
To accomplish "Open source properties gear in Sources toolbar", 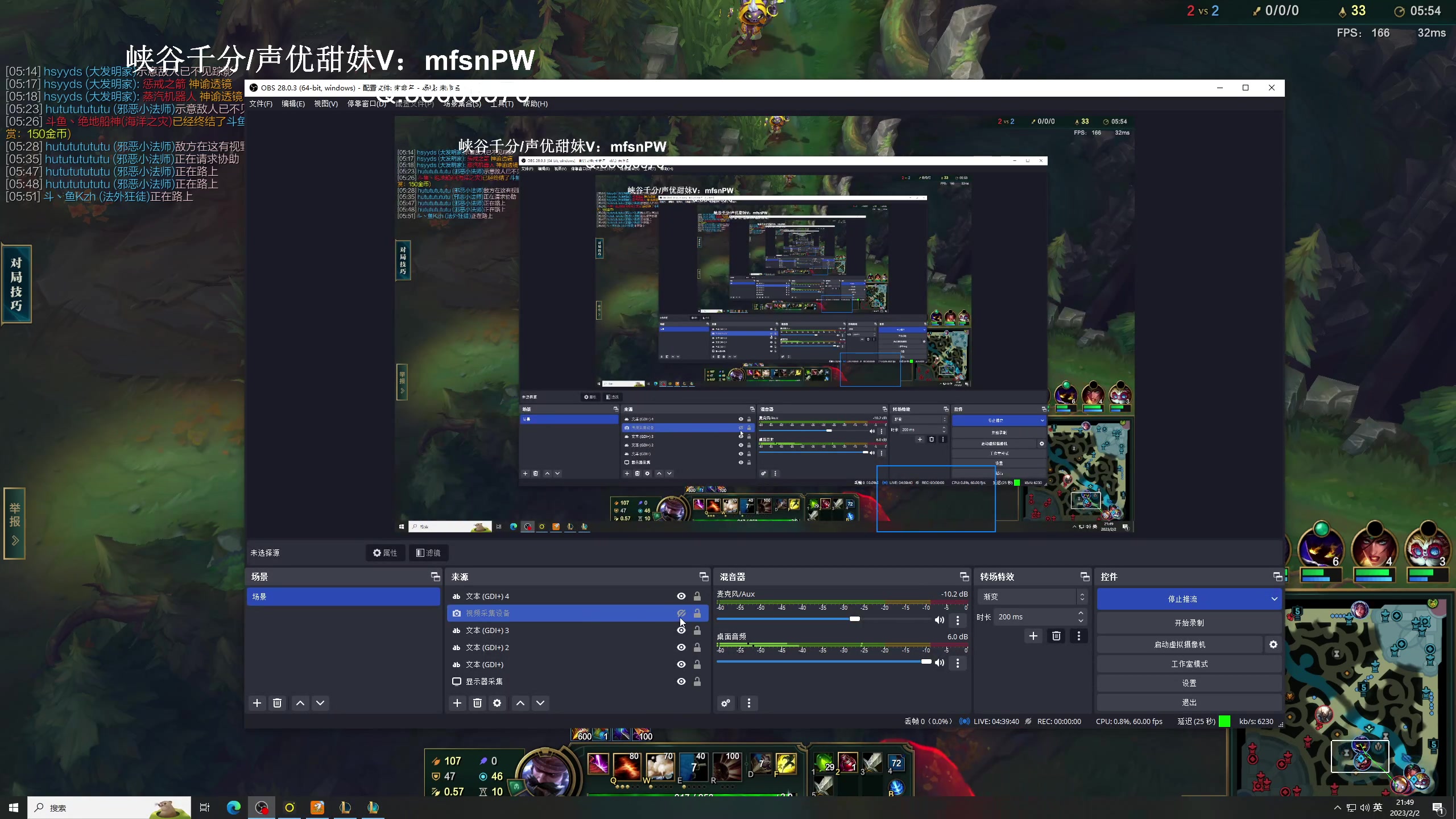I will click(497, 703).
